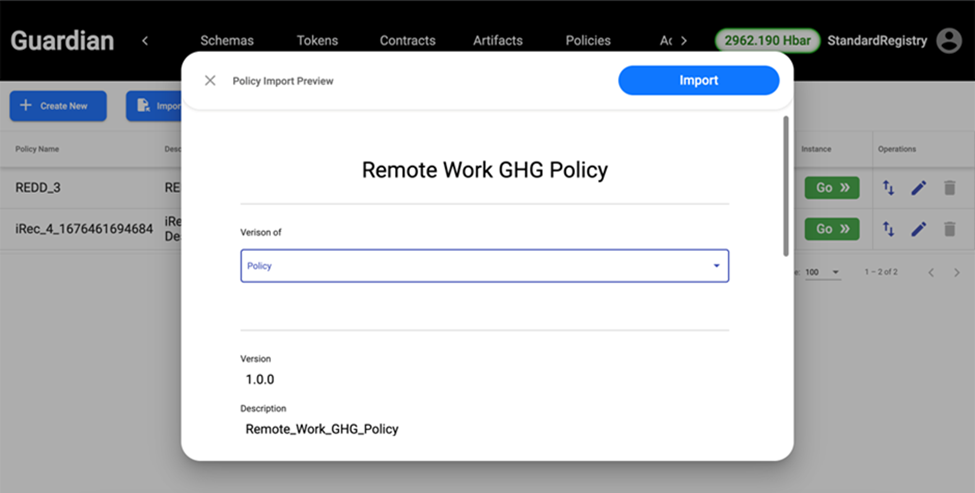Open the Version of Policy dropdown
The image size is (975, 493).
pyautogui.click(x=484, y=266)
